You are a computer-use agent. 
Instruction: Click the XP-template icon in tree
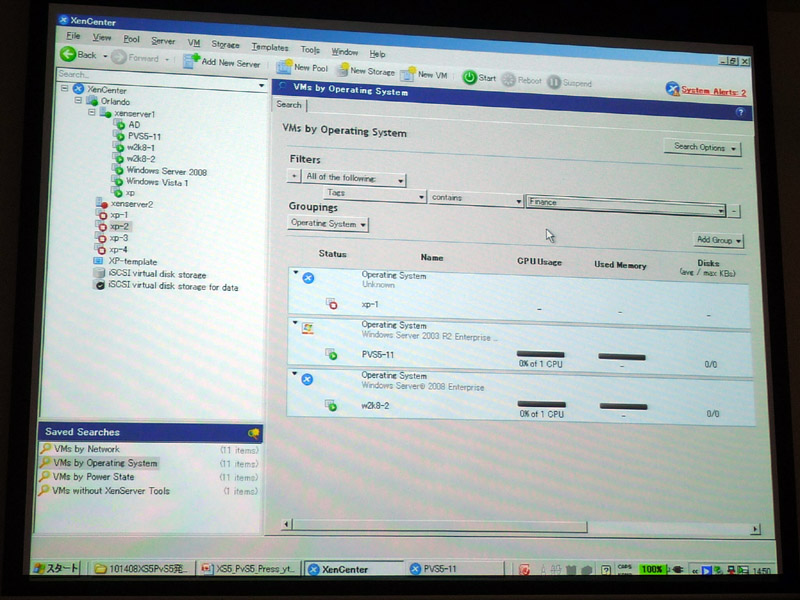pyautogui.click(x=98, y=261)
